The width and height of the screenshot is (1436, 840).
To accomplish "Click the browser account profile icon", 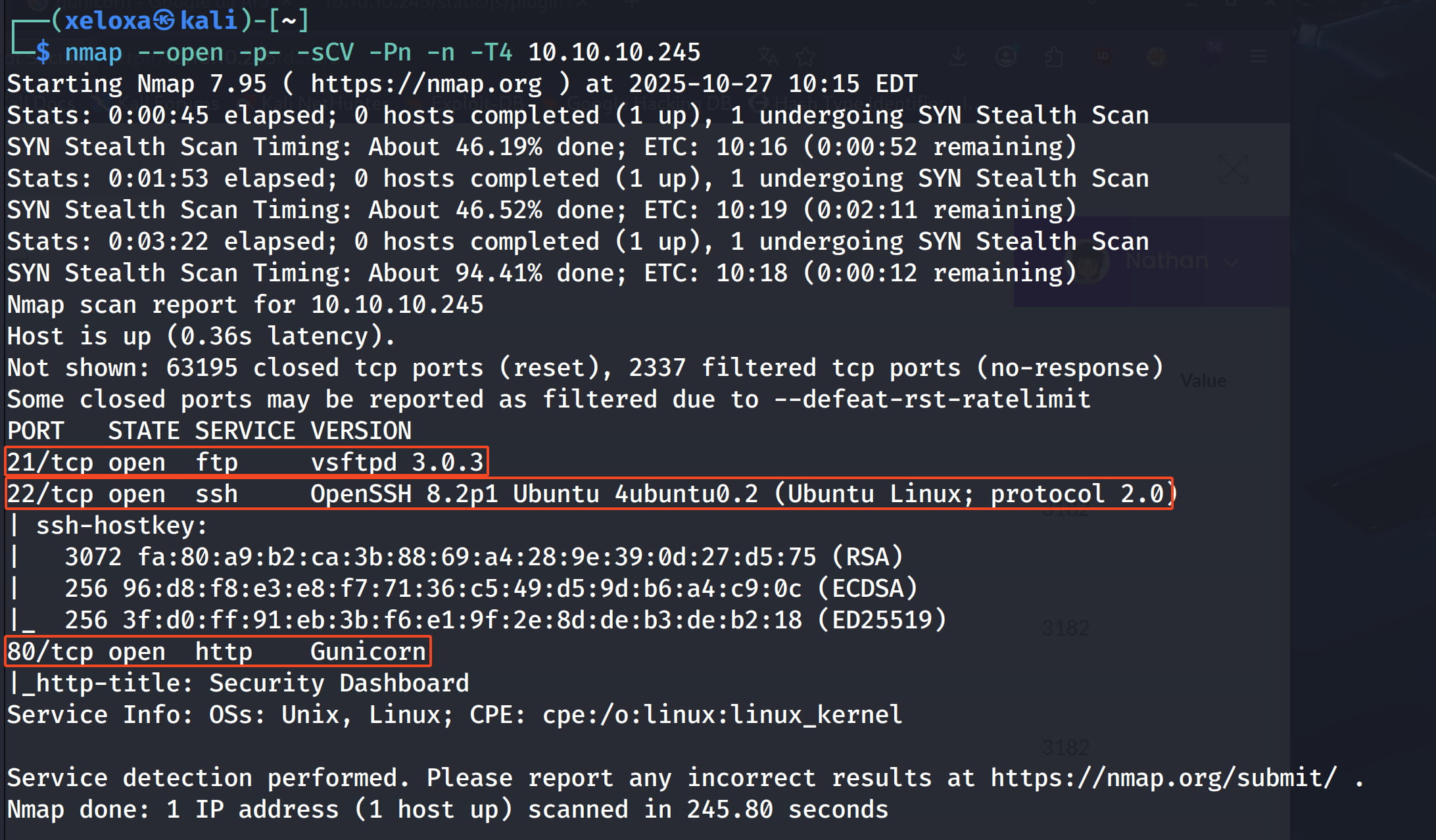I will 1005,57.
